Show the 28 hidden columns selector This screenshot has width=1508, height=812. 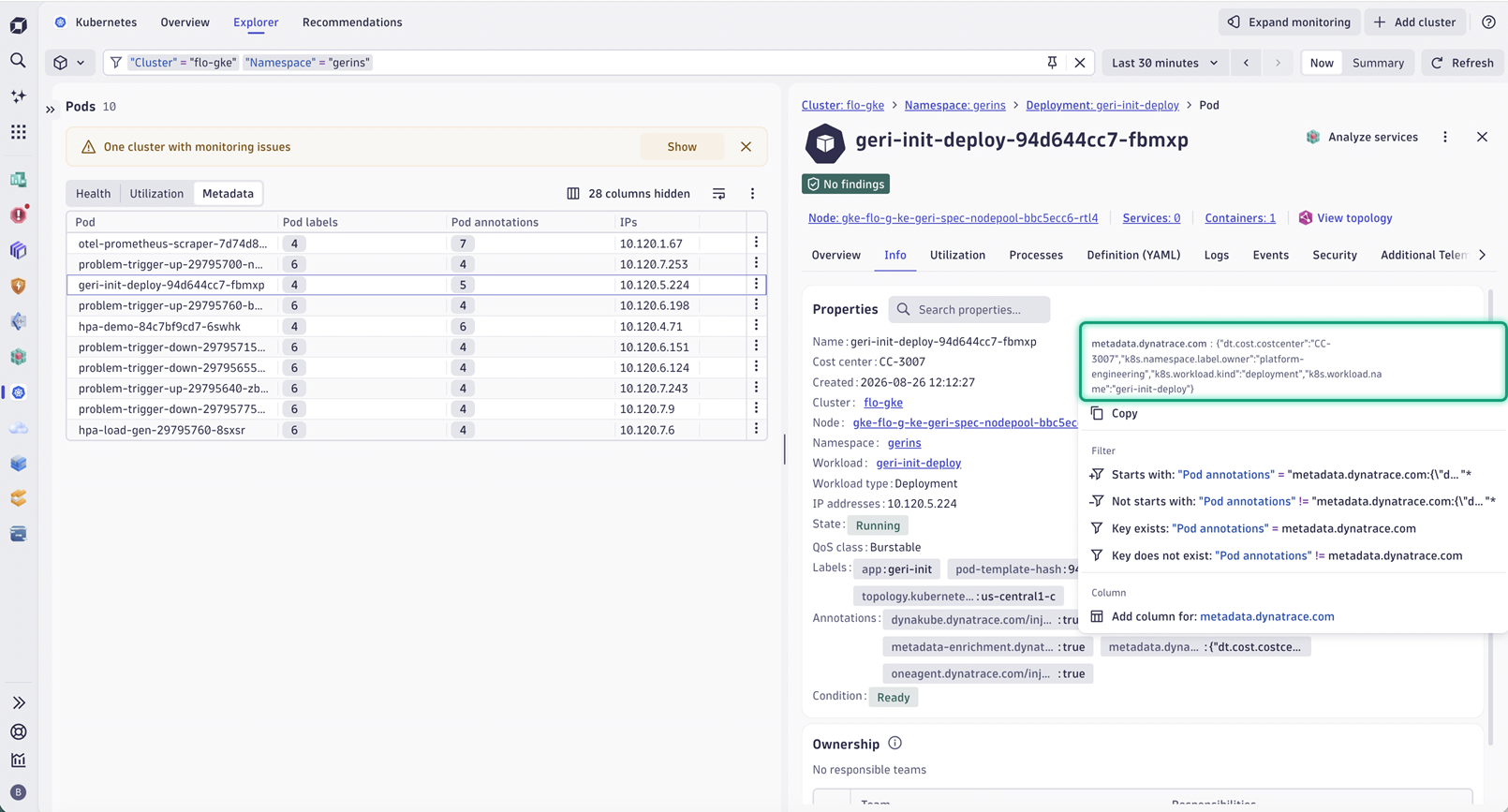(x=628, y=194)
